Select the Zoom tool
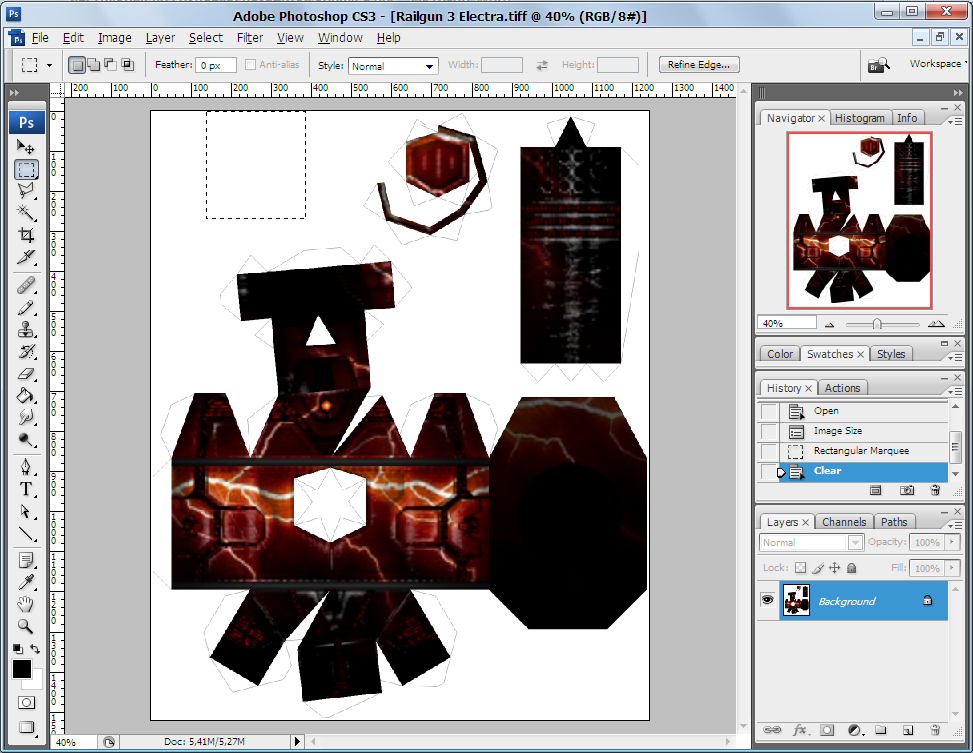This screenshot has width=973, height=753. click(x=25, y=626)
